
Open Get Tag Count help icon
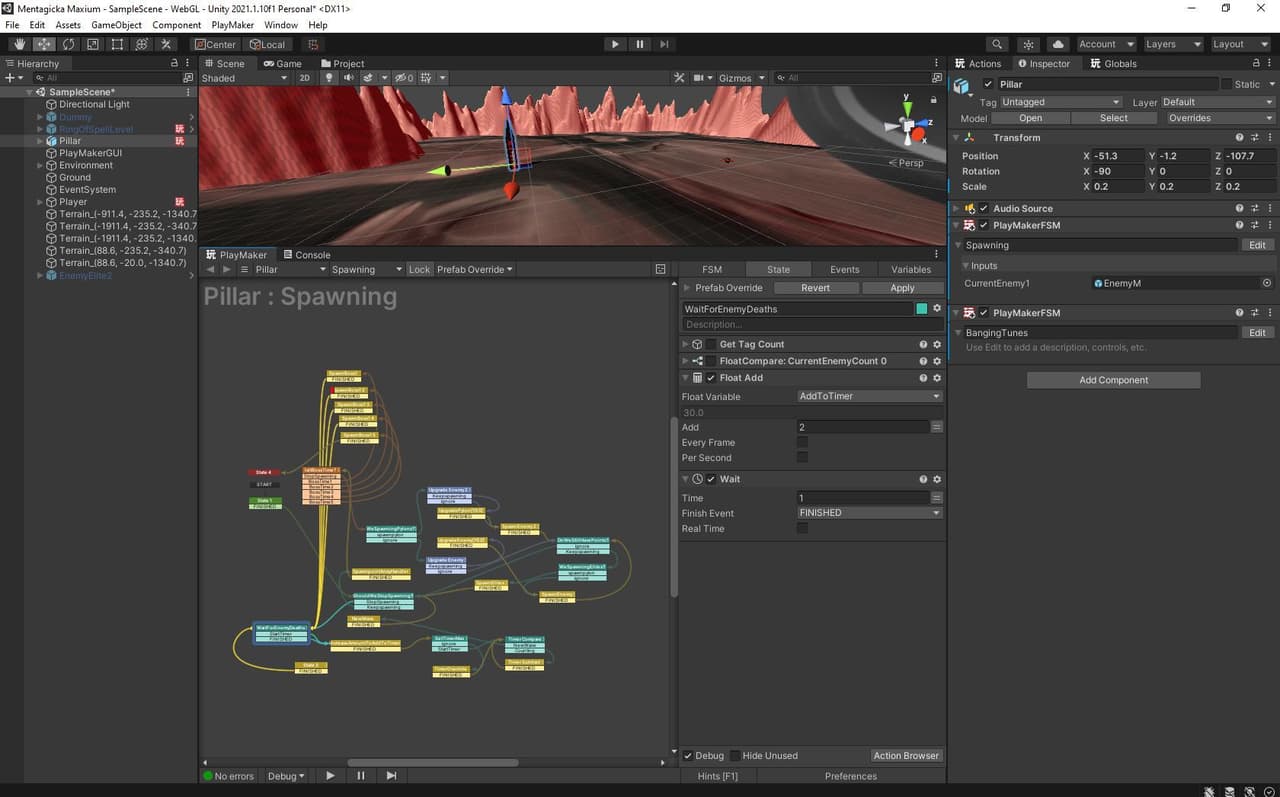(923, 344)
